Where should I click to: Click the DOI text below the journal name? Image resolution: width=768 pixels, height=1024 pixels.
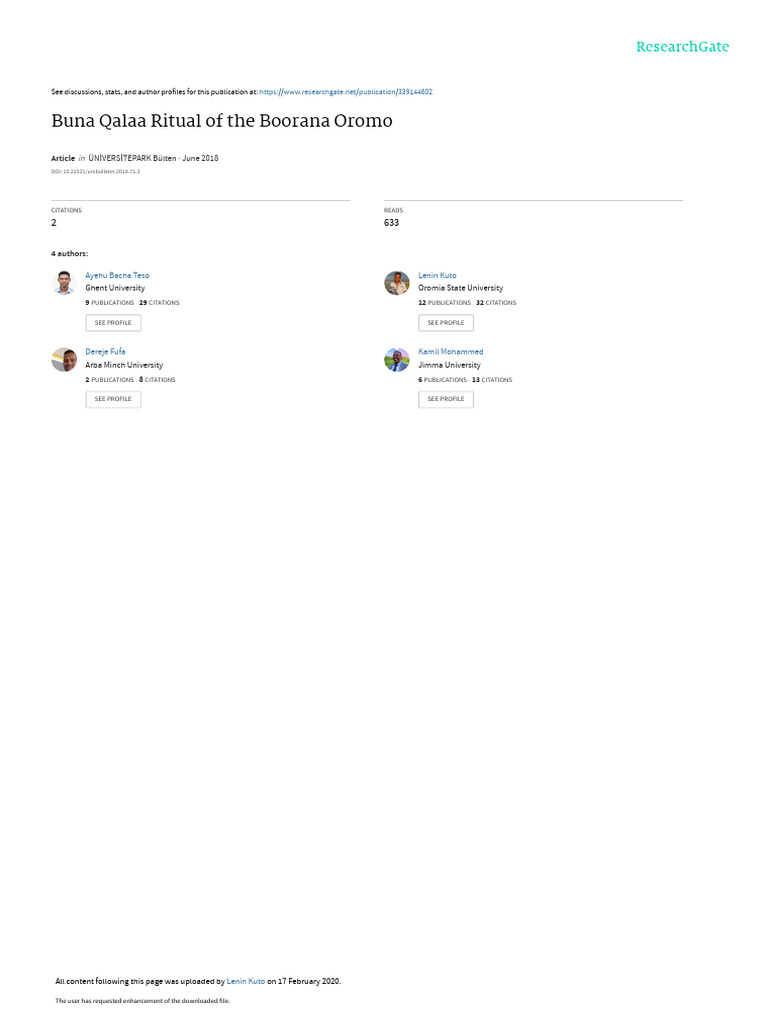click(95, 172)
